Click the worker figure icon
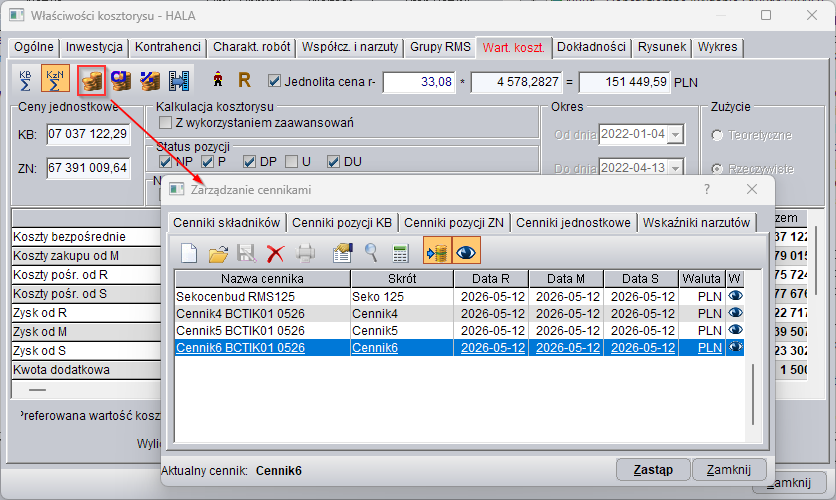The image size is (836, 500). click(x=218, y=80)
